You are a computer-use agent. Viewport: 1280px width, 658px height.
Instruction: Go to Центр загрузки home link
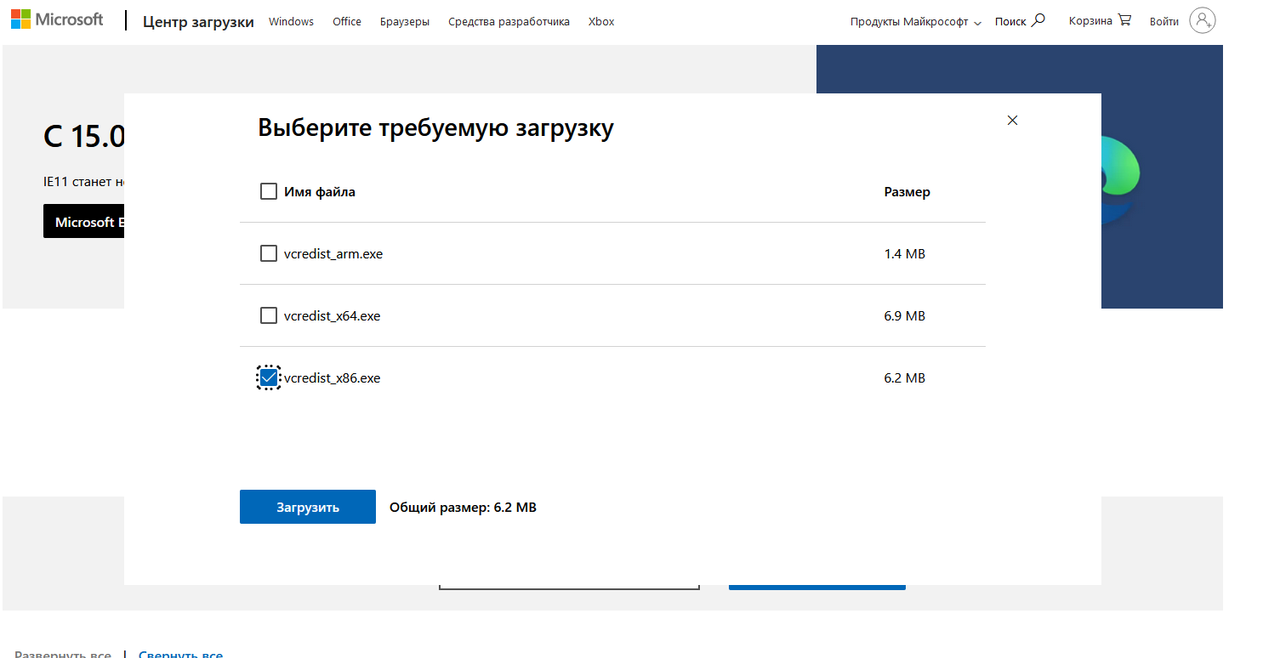[x=198, y=21]
